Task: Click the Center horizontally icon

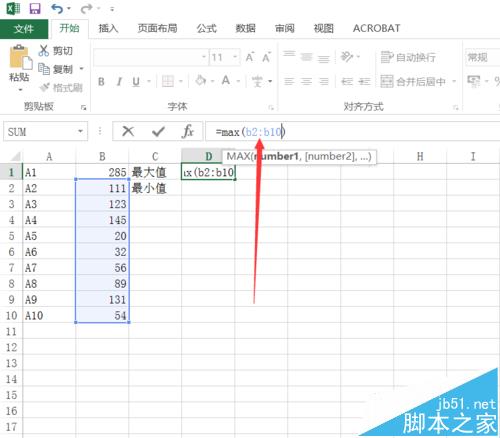Action: (x=306, y=81)
